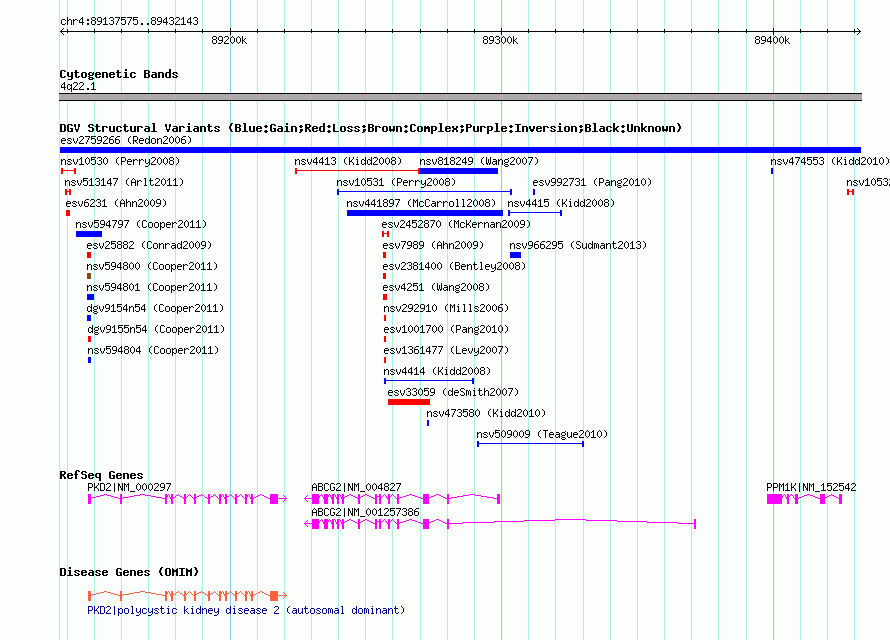Screen dimensions: 890x640
Task: Open nsv474553 (Kidd2010) variant label
Action: pos(830,161)
